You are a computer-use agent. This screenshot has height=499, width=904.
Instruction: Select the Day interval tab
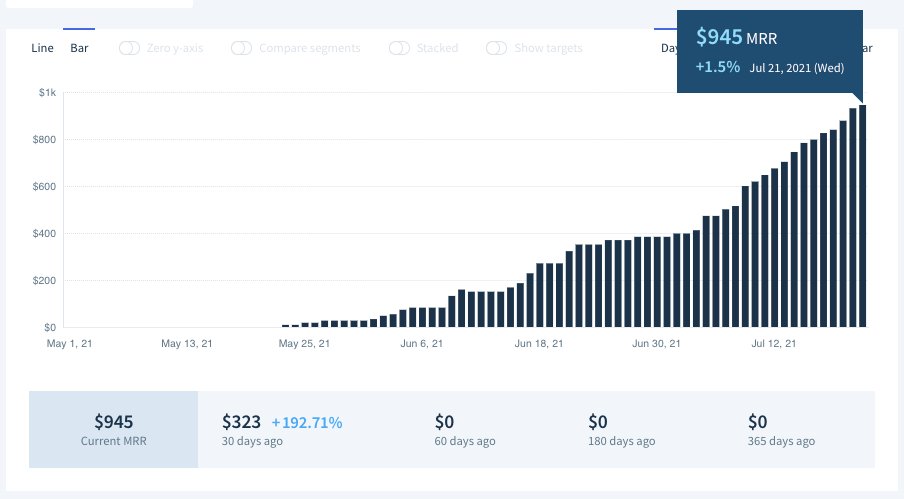tap(669, 48)
